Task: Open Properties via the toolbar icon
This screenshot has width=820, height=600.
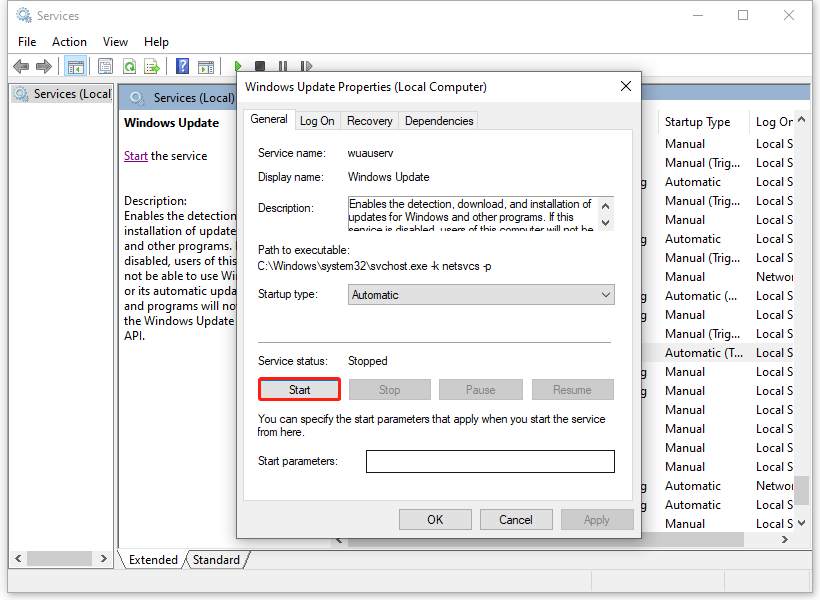Action: (x=106, y=66)
